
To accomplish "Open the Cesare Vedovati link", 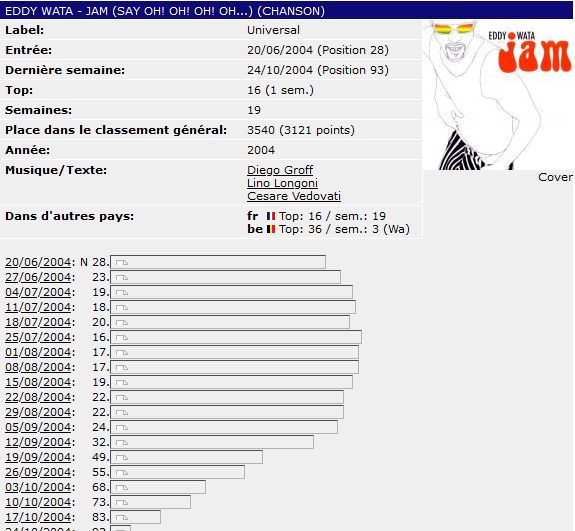I will [x=294, y=196].
